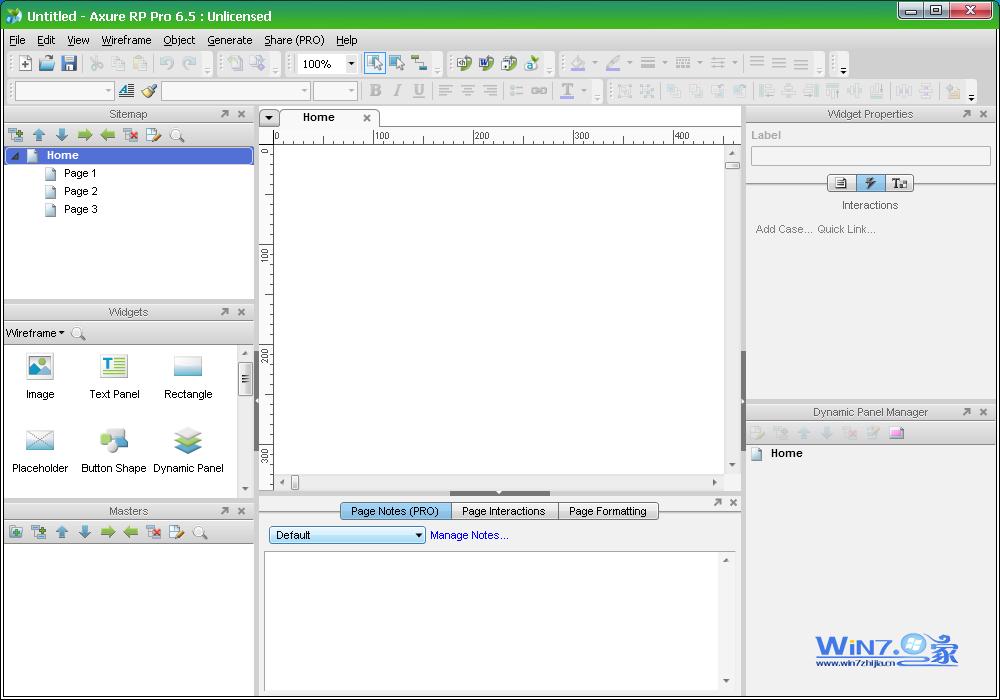Pick the Text Panel widget

pos(114,377)
